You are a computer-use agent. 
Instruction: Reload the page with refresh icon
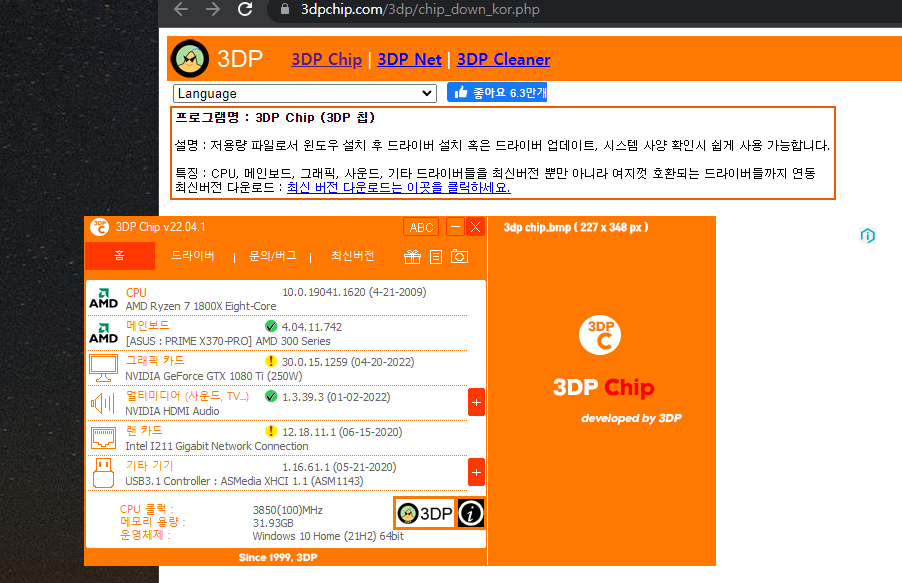click(245, 9)
